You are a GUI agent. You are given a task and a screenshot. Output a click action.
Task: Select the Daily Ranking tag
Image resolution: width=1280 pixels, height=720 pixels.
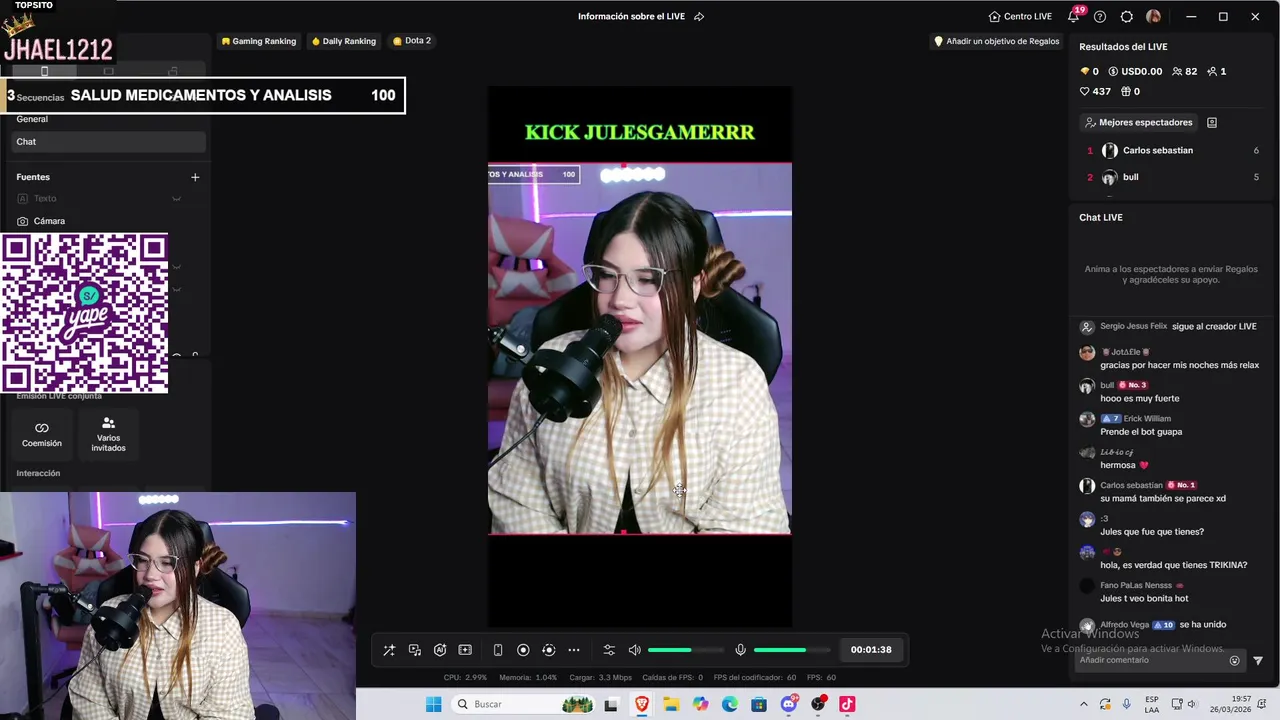coord(344,41)
